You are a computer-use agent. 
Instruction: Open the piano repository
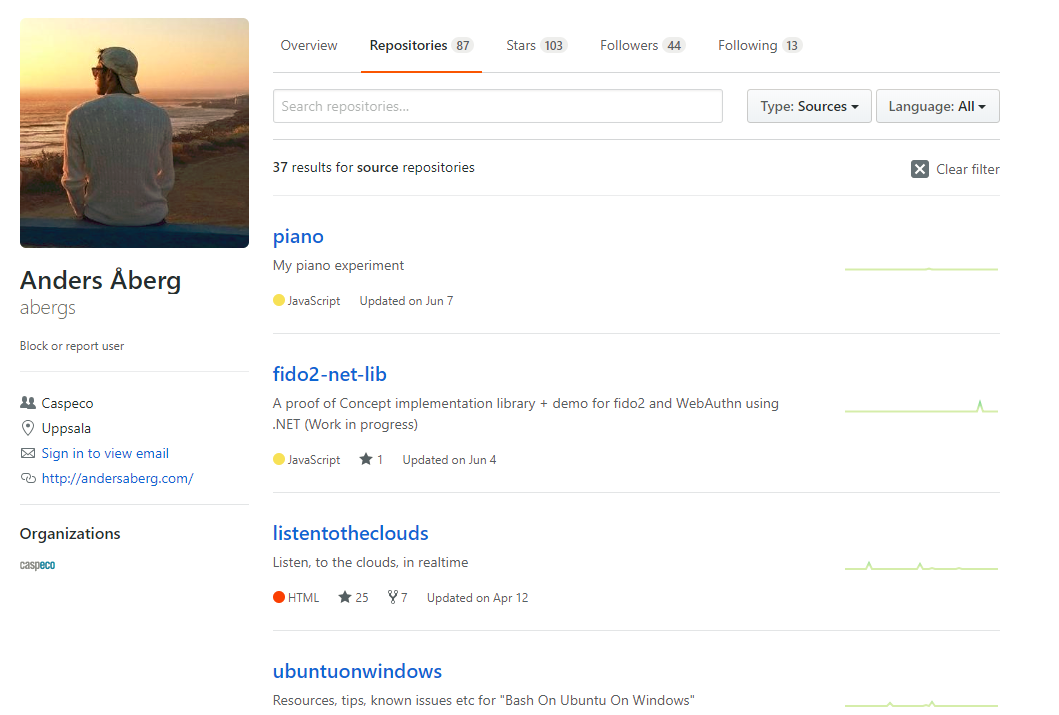click(298, 236)
